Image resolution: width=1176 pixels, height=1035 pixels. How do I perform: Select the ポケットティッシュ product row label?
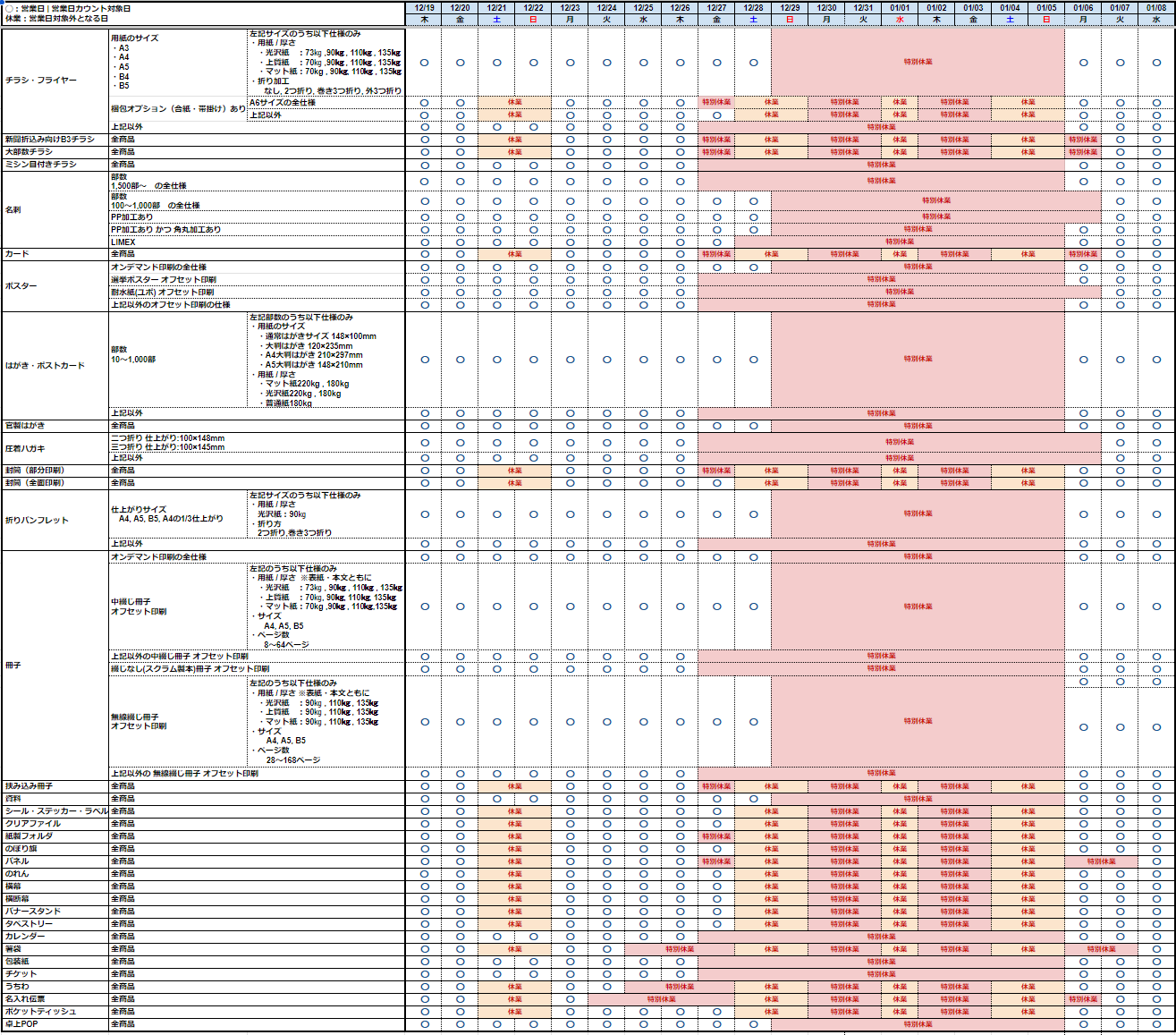(x=41, y=1012)
